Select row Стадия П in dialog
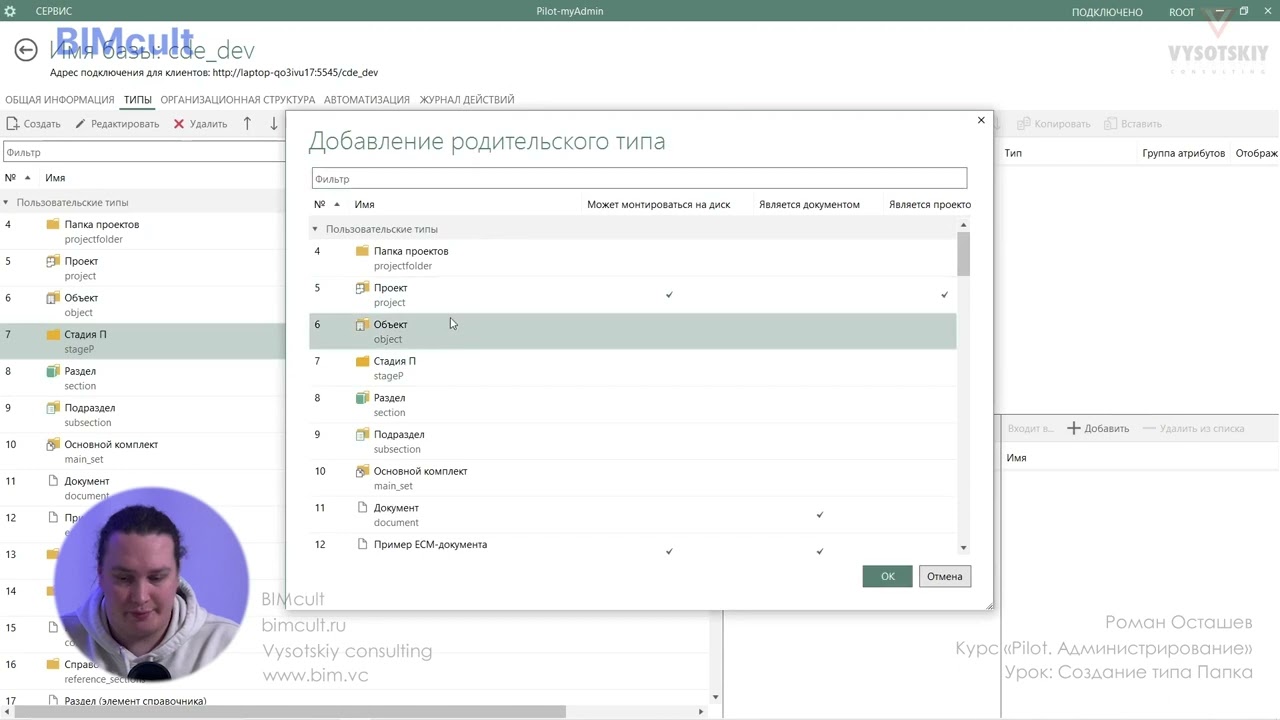This screenshot has width=1280, height=720. pyautogui.click(x=632, y=368)
